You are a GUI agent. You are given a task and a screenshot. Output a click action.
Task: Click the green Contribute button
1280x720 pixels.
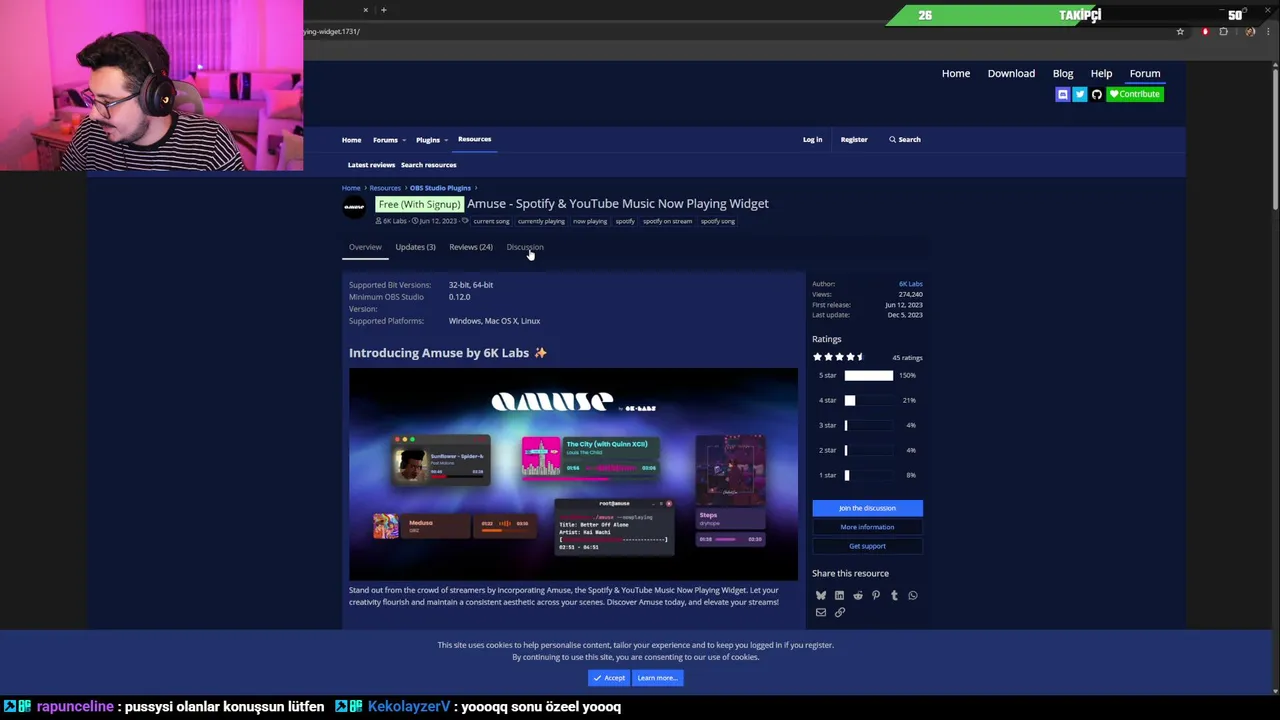(1135, 94)
